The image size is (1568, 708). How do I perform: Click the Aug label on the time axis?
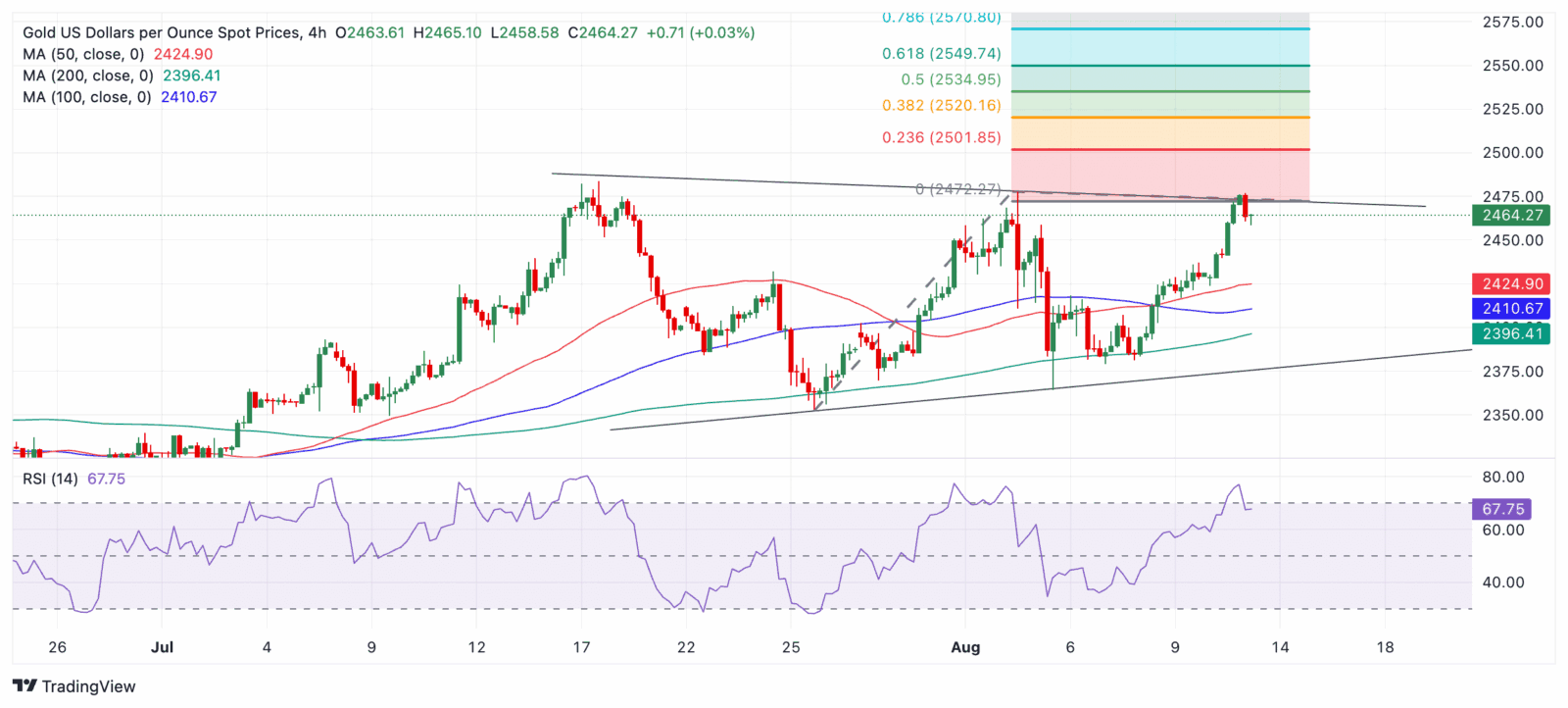pos(965,647)
